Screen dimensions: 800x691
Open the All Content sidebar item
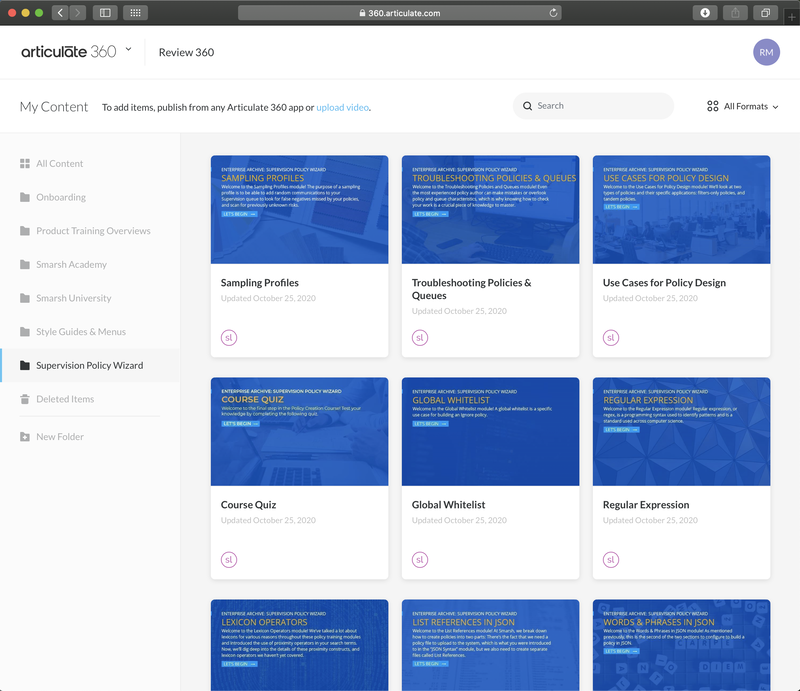point(59,164)
